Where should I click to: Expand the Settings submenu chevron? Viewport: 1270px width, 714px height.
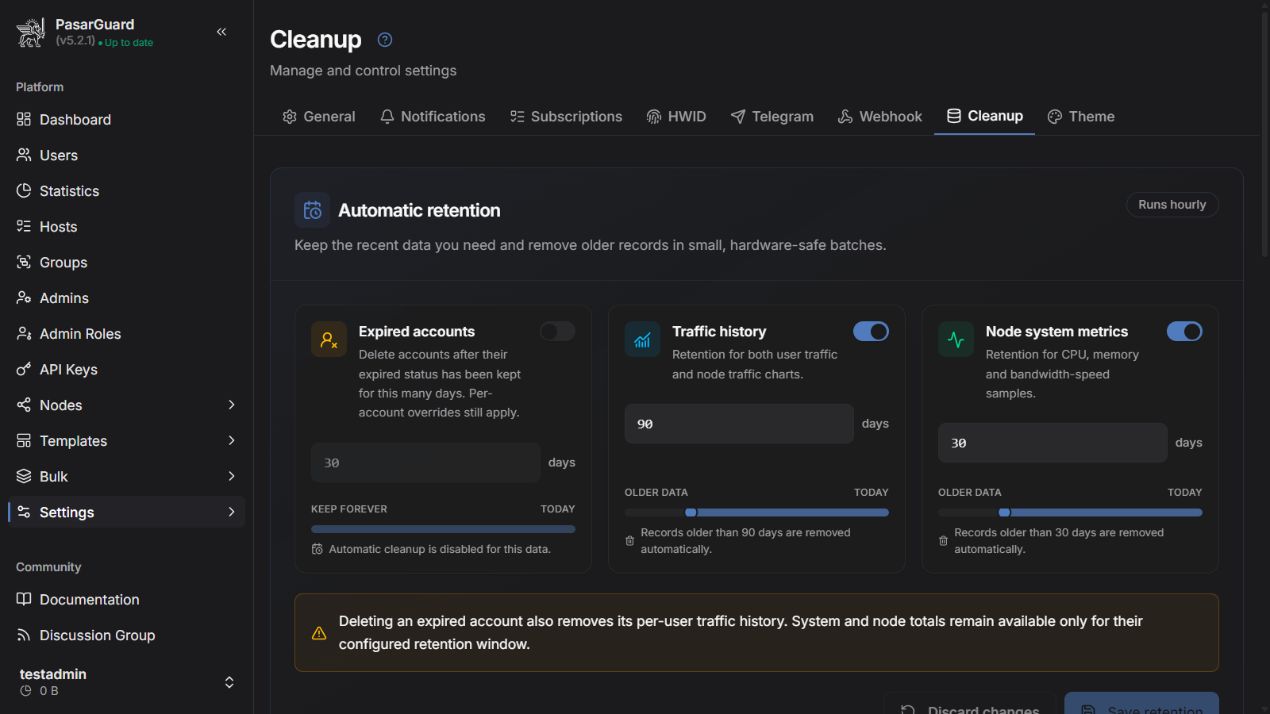click(231, 512)
